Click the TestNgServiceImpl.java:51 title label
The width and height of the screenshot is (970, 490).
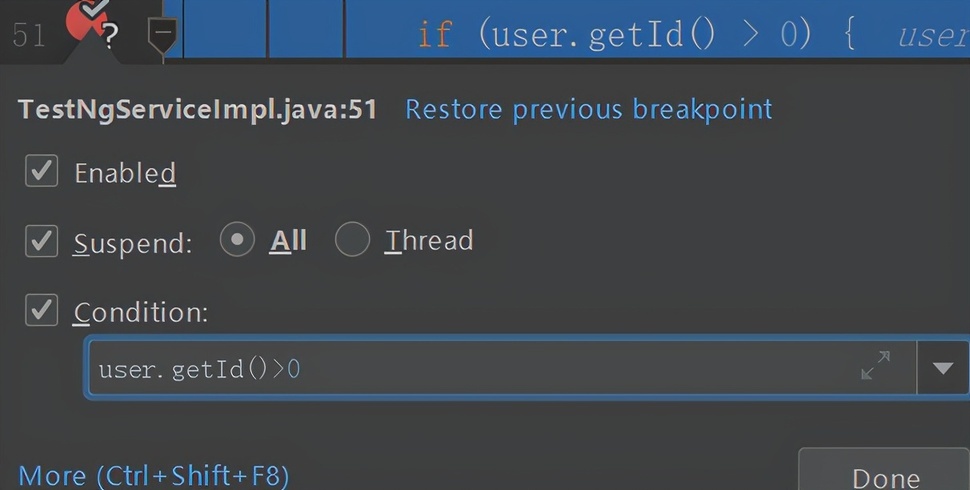(x=197, y=110)
